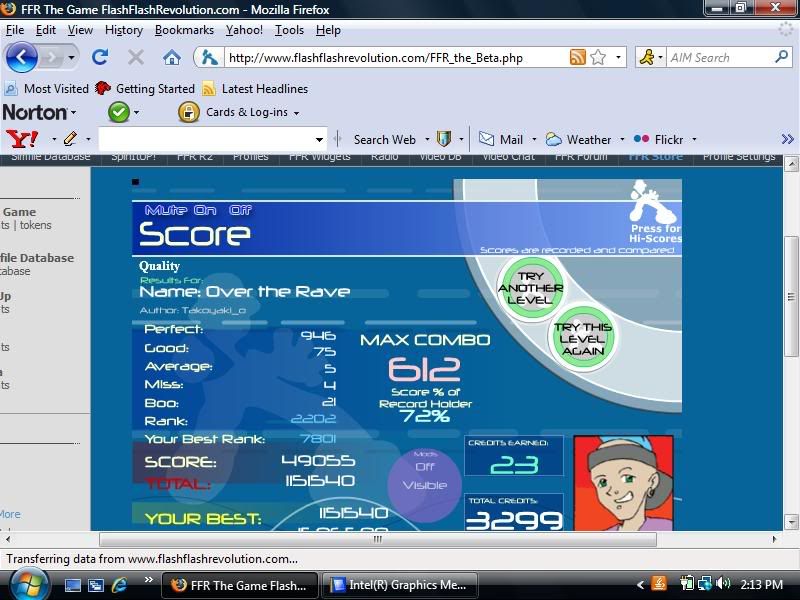The image size is (800, 600).
Task: Click the RSS feed icon in the address bar
Action: [577, 57]
